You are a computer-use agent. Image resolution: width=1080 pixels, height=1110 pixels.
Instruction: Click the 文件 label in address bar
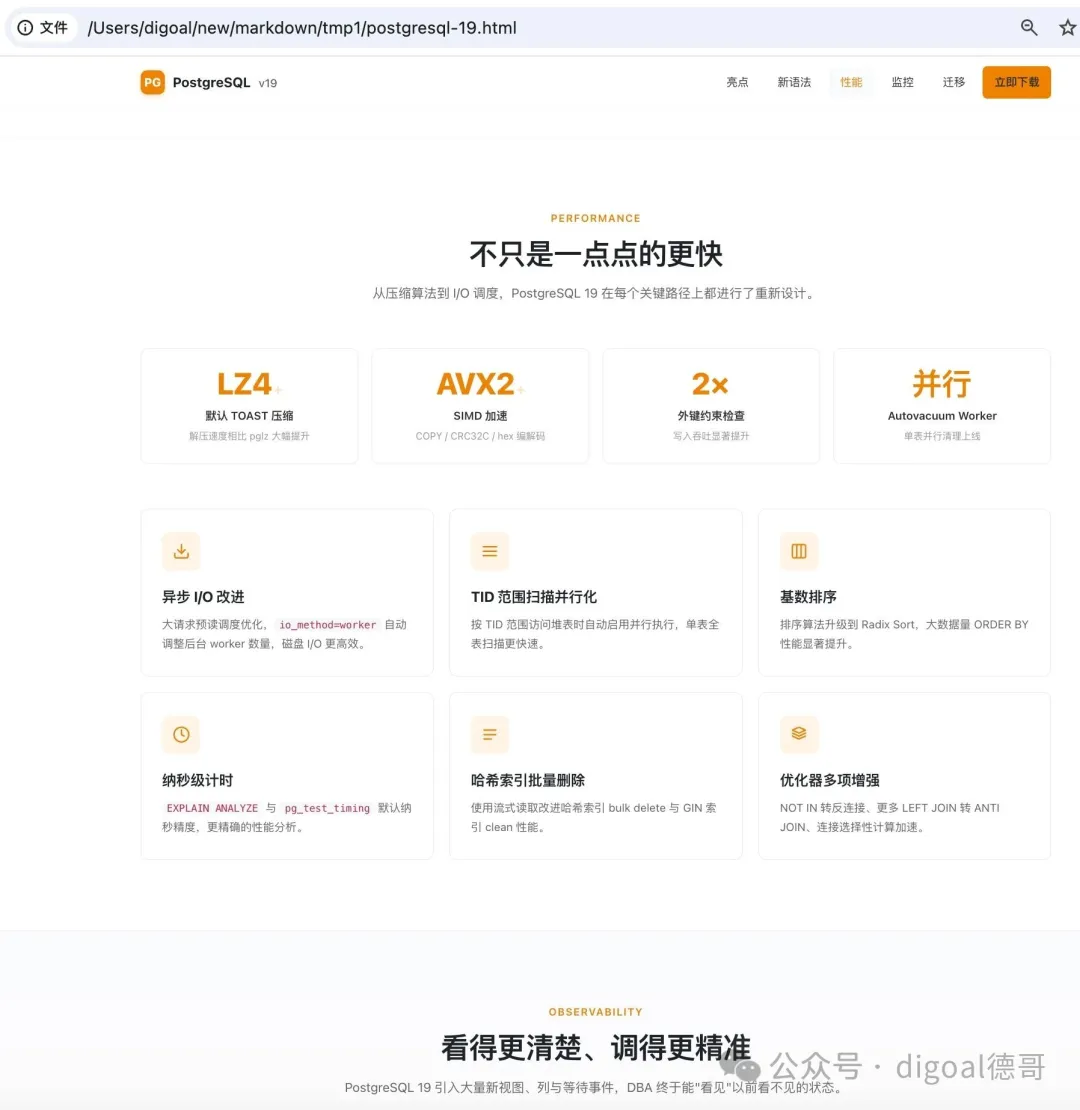coord(54,28)
